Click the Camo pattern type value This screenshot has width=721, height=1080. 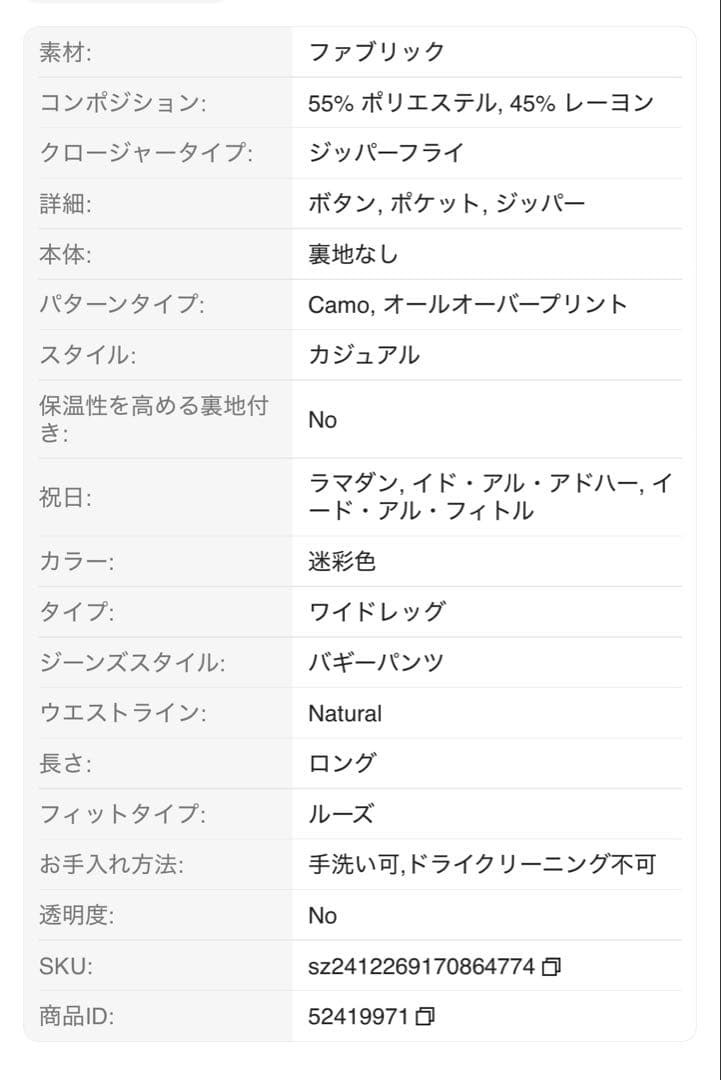click(x=341, y=304)
